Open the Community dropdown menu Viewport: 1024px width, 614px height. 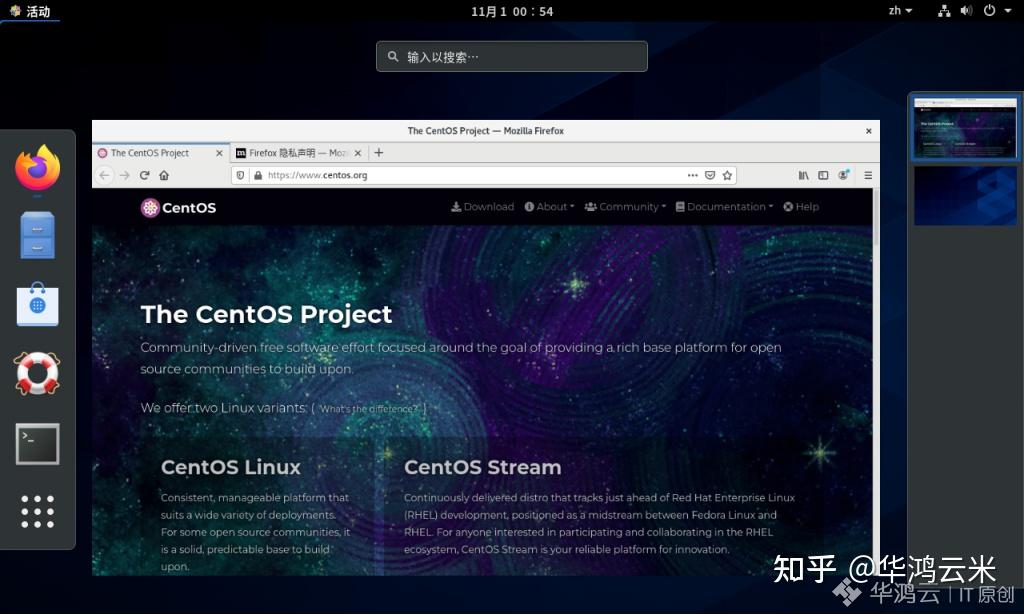click(x=624, y=207)
